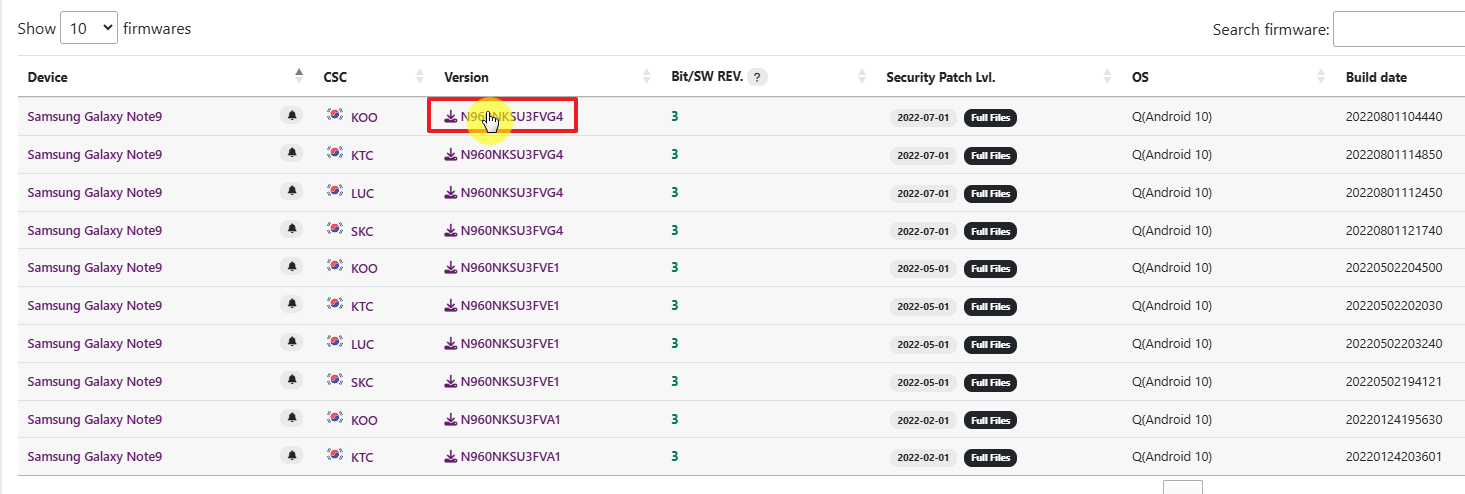Click the Korean flag in the KOO build 20220502204500 row
This screenshot has width=1465, height=494.
pos(335,266)
